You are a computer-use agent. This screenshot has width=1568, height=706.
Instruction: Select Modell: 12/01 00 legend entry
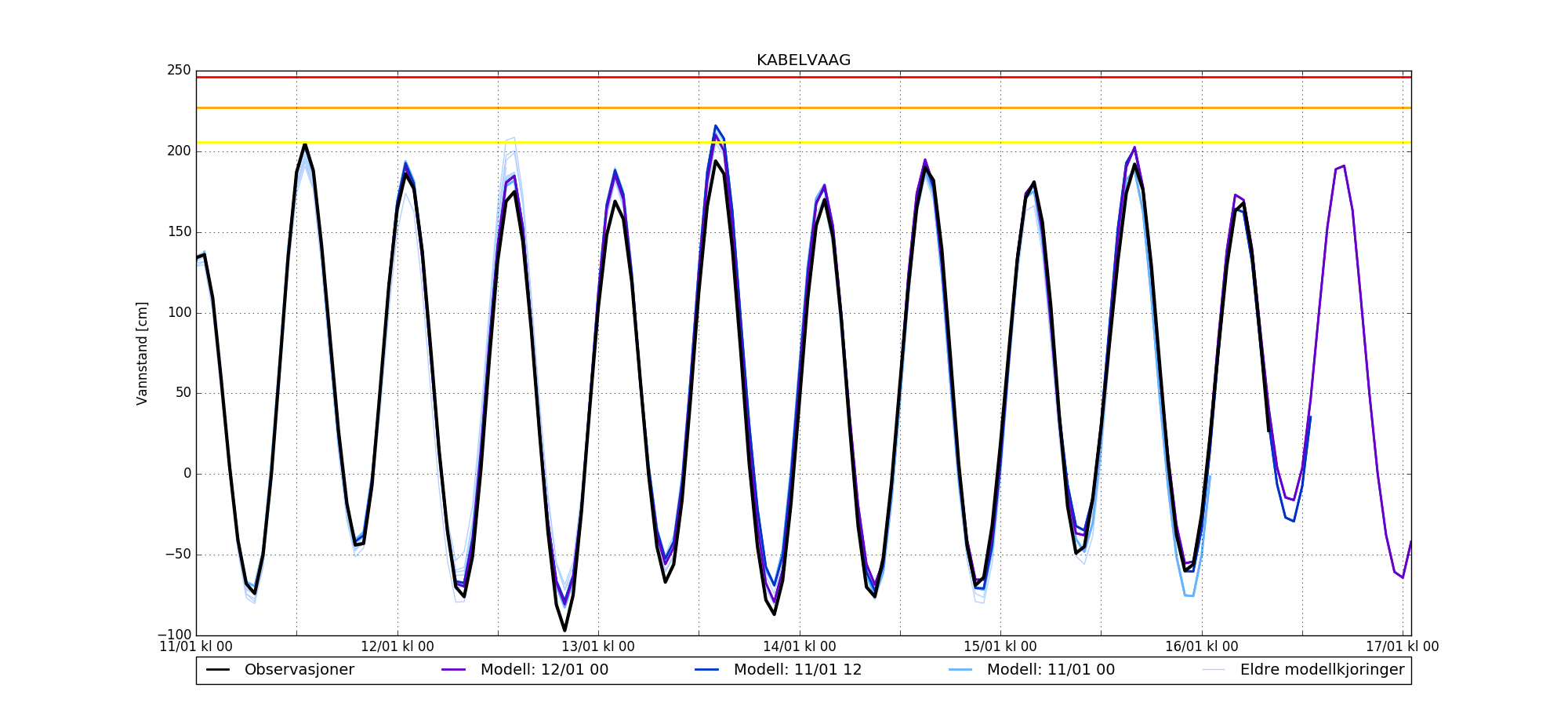click(x=524, y=670)
